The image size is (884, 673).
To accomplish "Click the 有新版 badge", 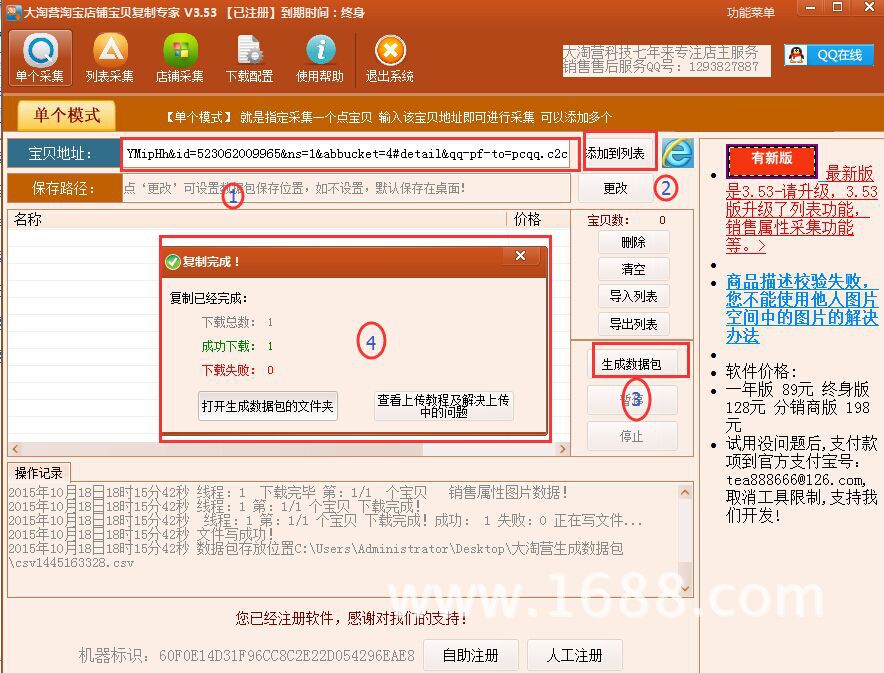I will 772,160.
